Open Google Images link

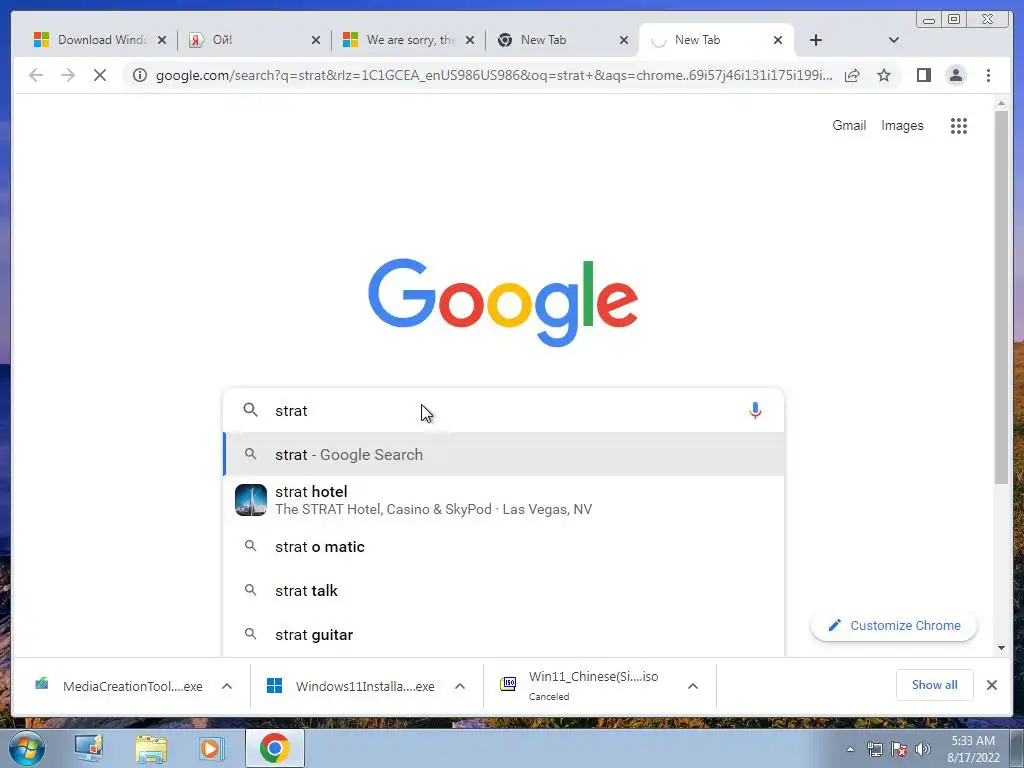902,125
